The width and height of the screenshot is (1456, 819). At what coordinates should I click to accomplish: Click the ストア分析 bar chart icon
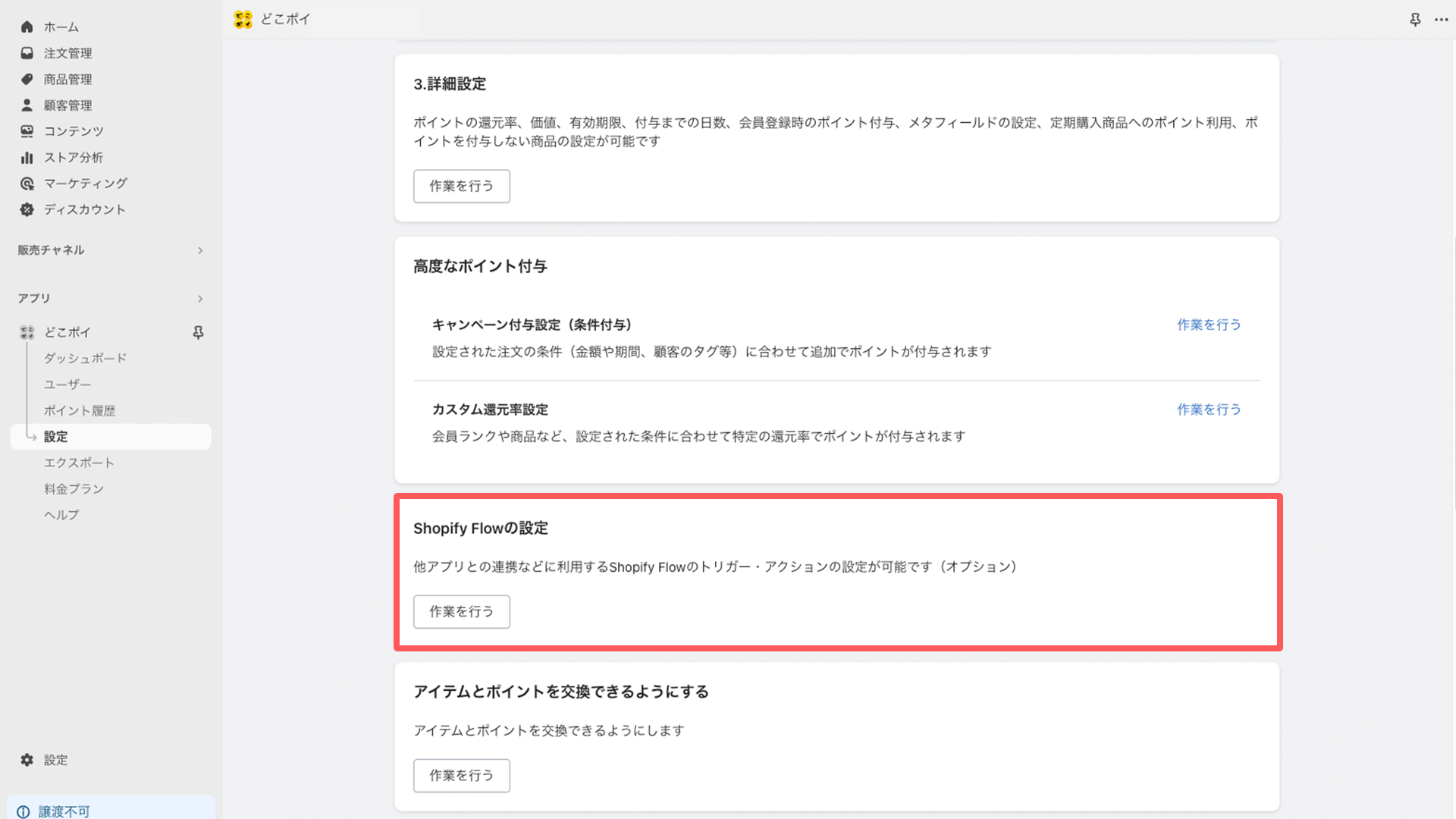[27, 157]
